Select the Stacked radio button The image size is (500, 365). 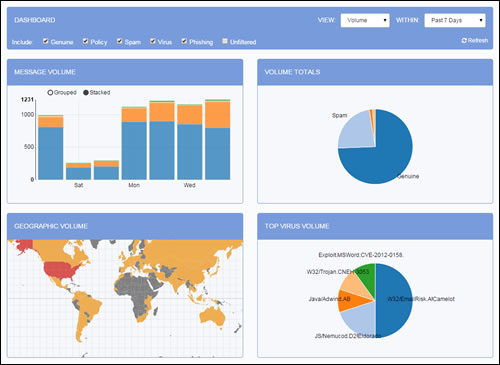click(86, 93)
